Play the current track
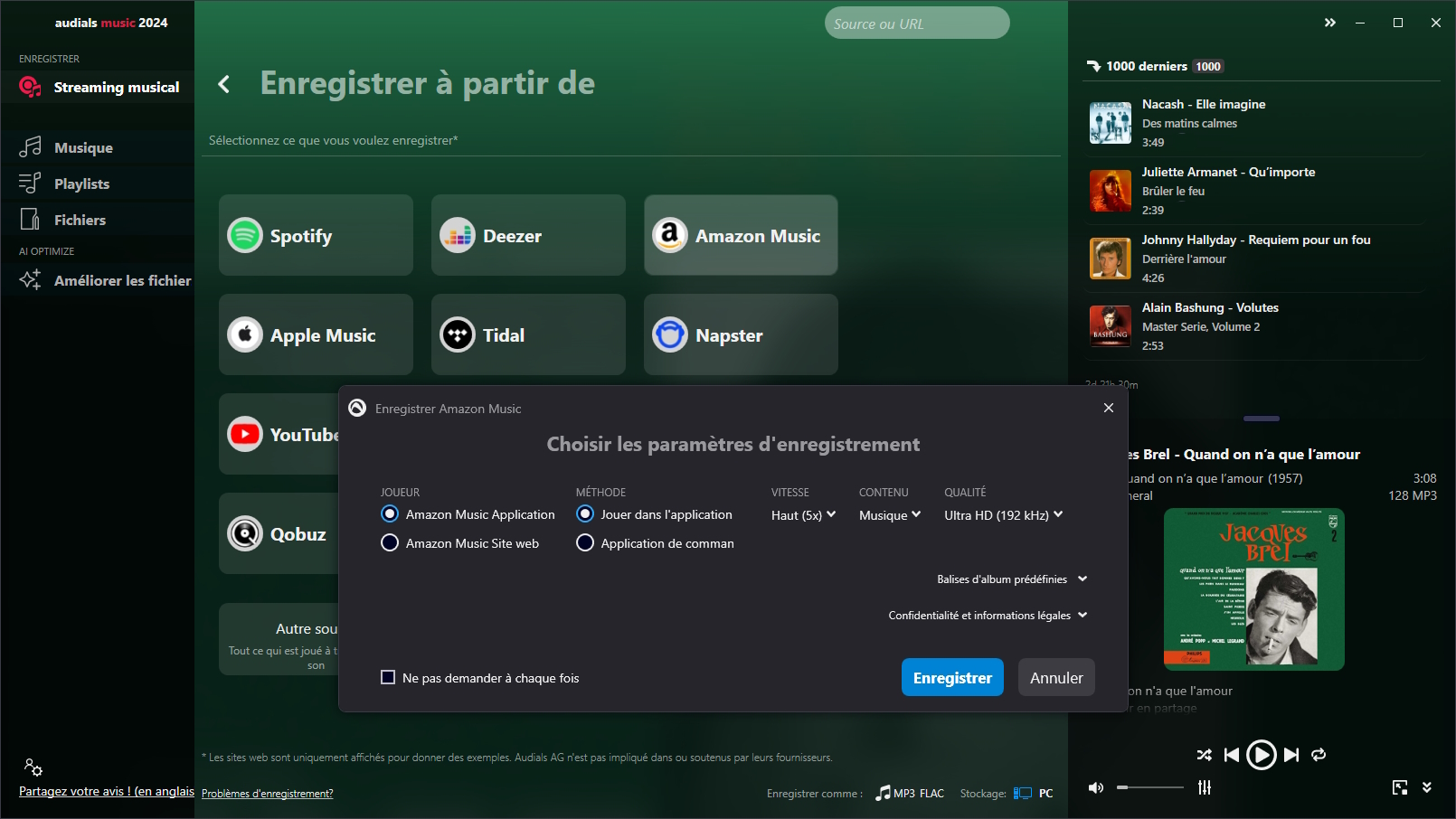1456x819 pixels. point(1262,755)
